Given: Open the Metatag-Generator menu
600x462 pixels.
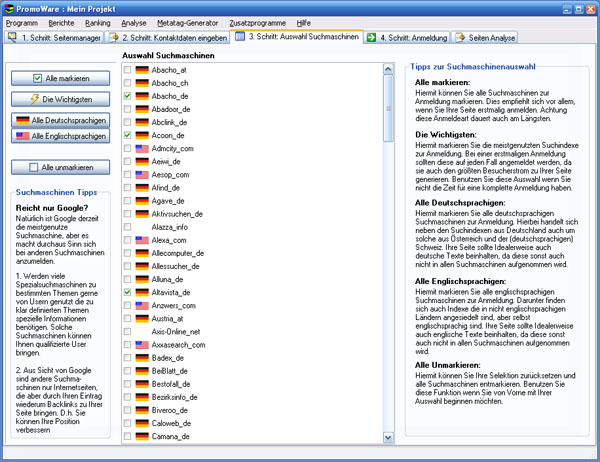Looking at the screenshot, I should click(188, 23).
